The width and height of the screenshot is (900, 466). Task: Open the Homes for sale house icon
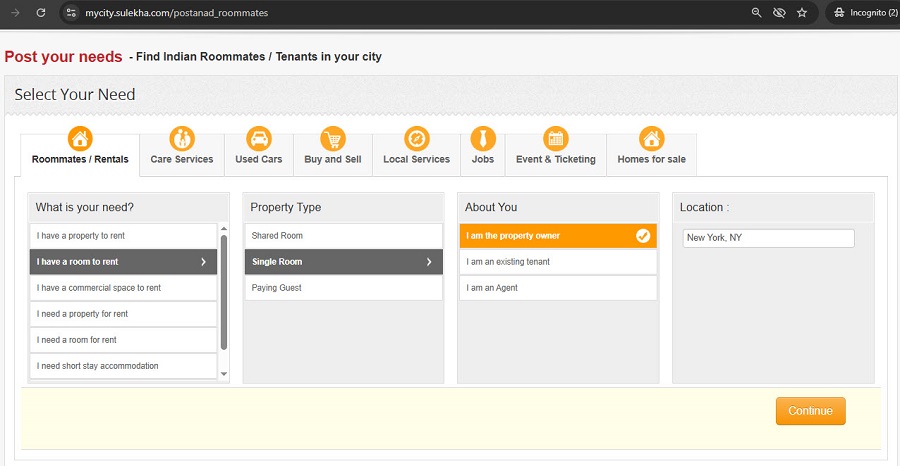[651, 138]
